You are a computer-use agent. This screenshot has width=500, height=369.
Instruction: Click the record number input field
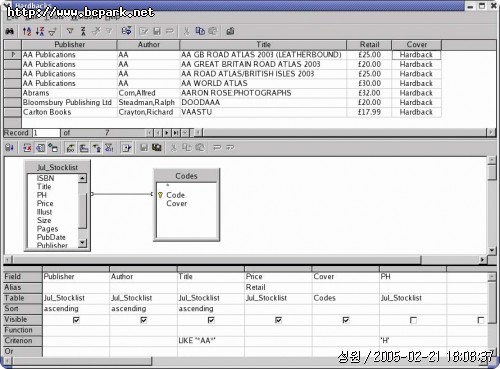pos(46,133)
